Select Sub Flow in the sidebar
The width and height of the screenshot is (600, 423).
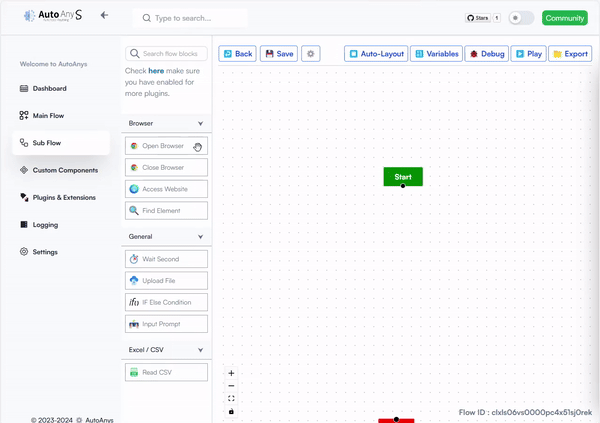point(61,143)
